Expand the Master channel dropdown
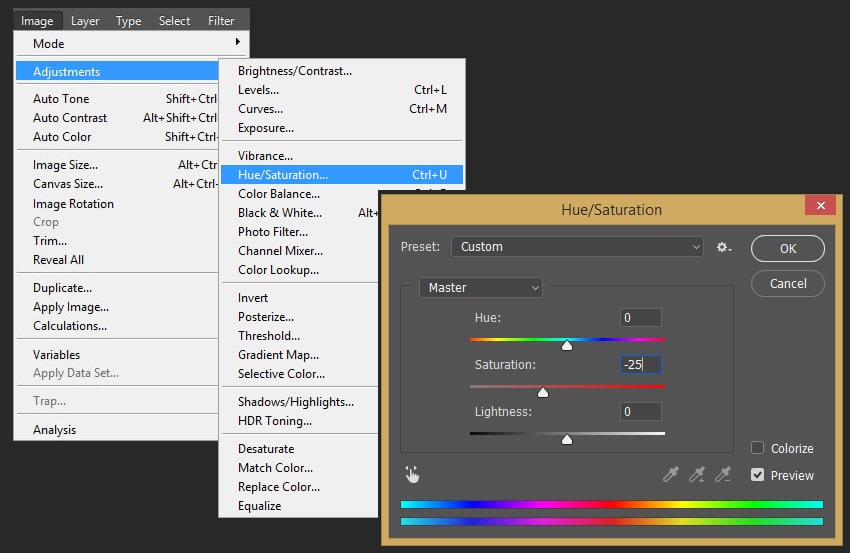Screen dimensions: 850x553 (x=481, y=288)
